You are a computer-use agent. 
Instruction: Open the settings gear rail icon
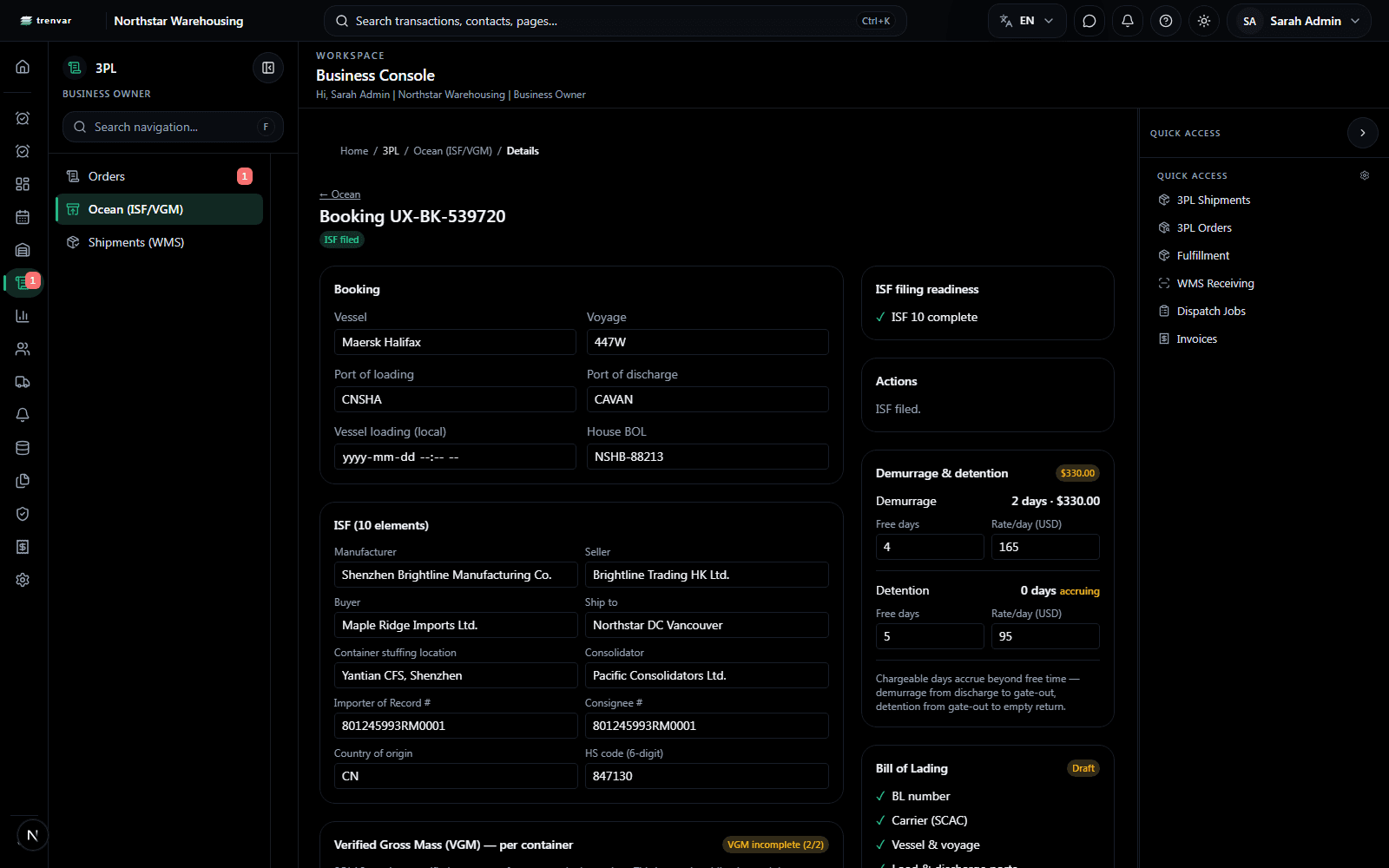[23, 580]
